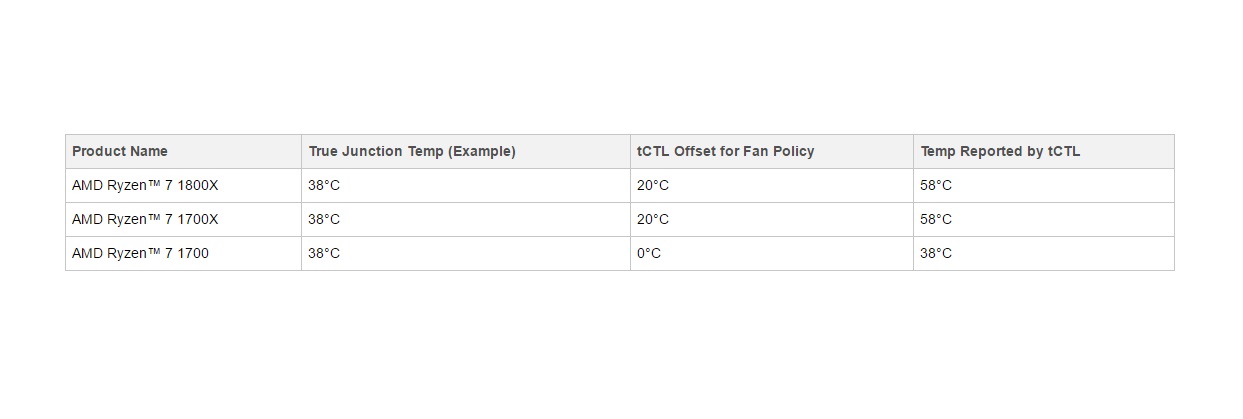Image resolution: width=1243 pixels, height=419 pixels.
Task: Click the tCTL Offset for Fan Policy header
Action: 772,152
